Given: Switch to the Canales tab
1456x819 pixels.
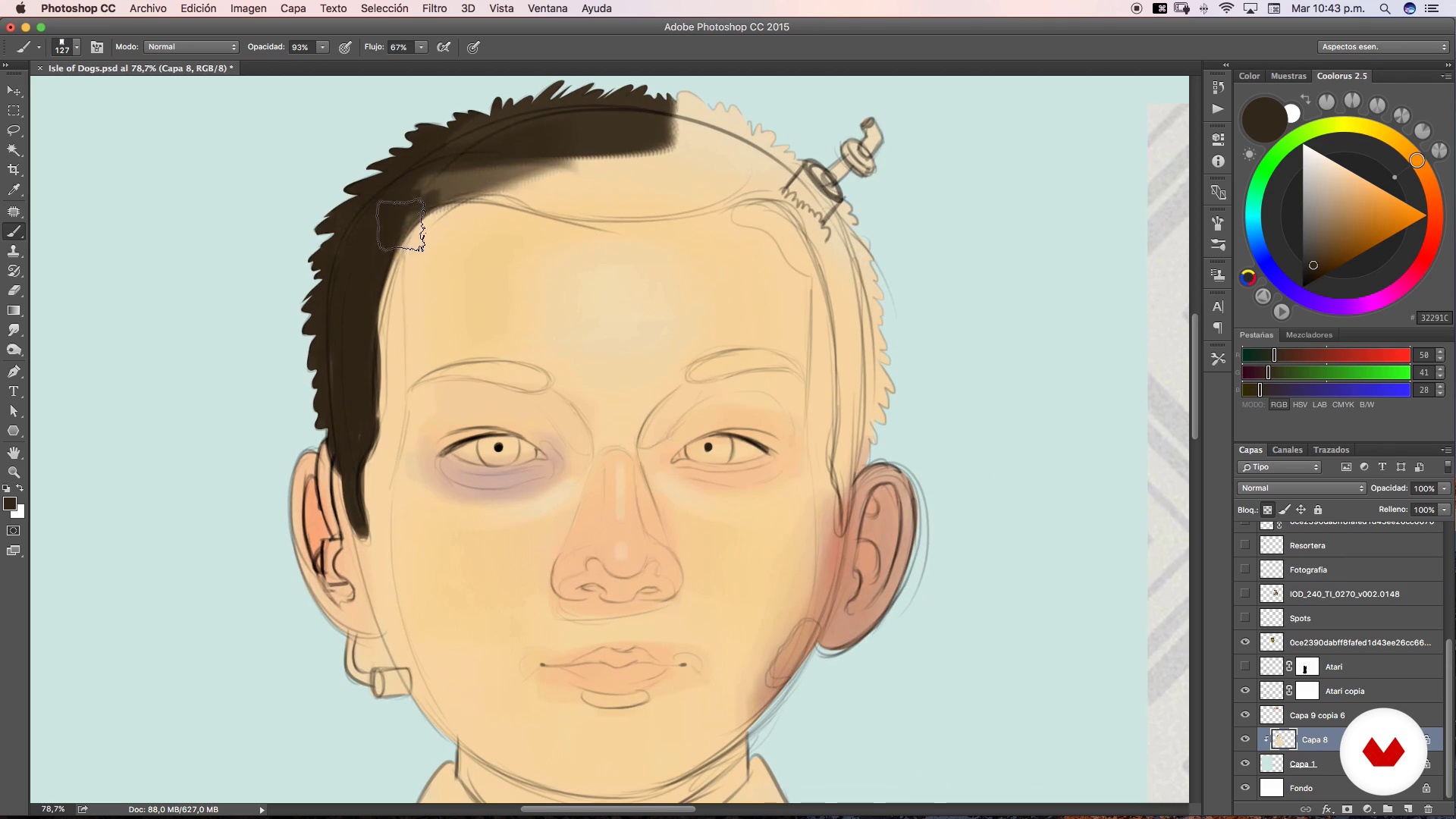Looking at the screenshot, I should 1288,450.
